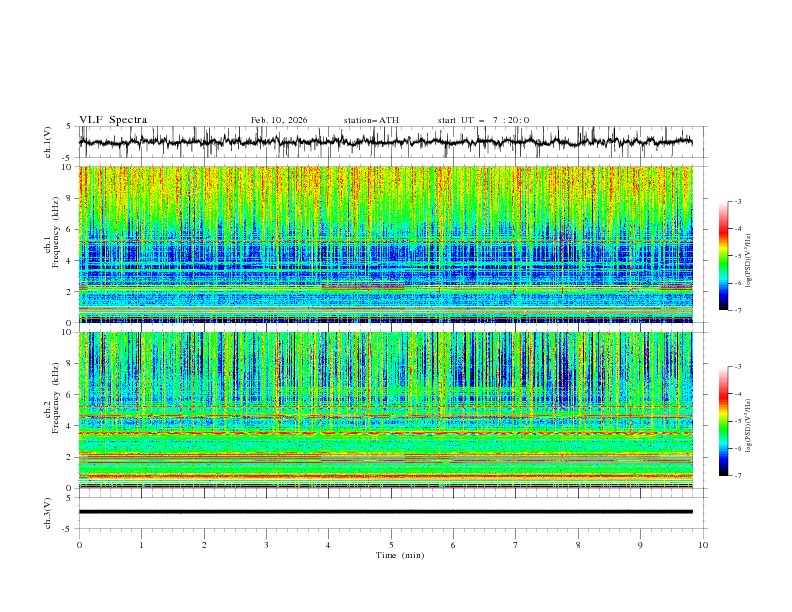Click the ch.2 color bar "log(PSD)(V²/Hz)" label

pyautogui.click(x=749, y=426)
